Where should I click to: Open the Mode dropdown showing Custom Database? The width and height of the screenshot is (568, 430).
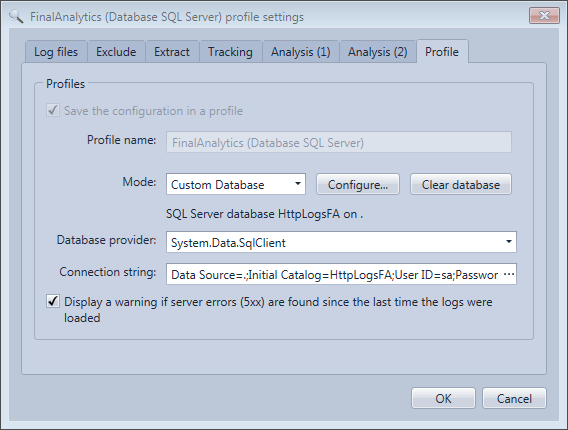coord(236,184)
